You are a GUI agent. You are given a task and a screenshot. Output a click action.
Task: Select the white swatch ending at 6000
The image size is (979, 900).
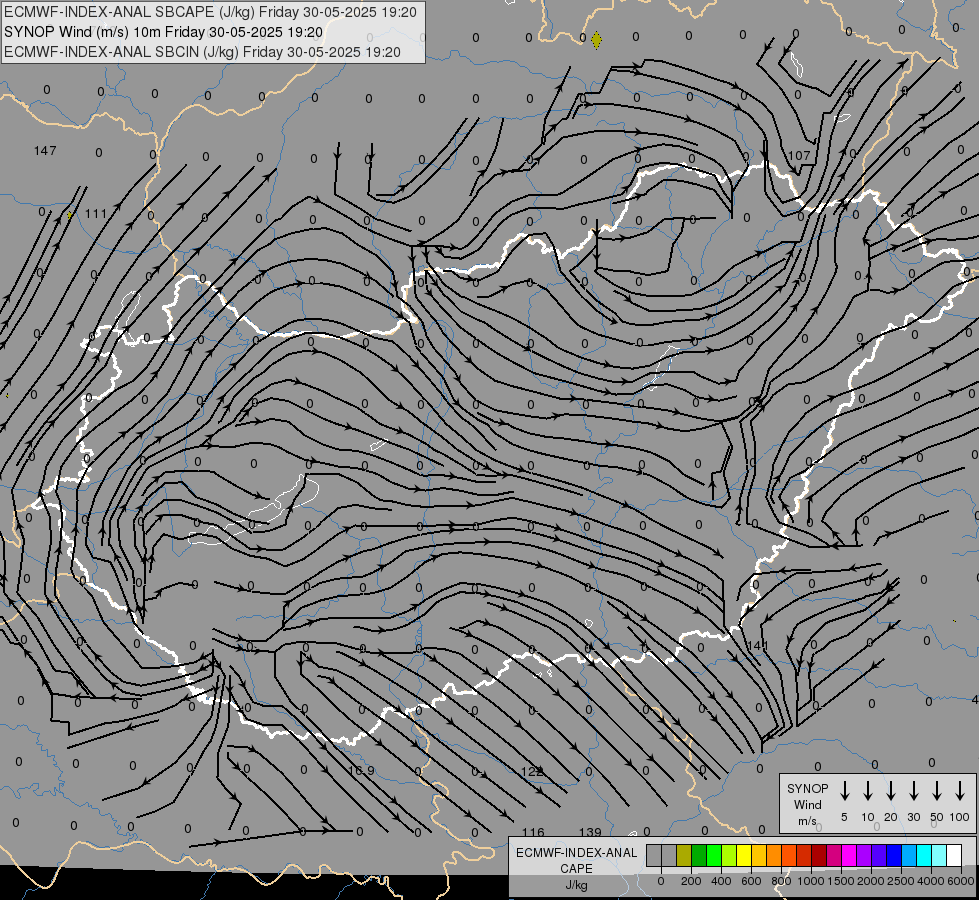[955, 855]
